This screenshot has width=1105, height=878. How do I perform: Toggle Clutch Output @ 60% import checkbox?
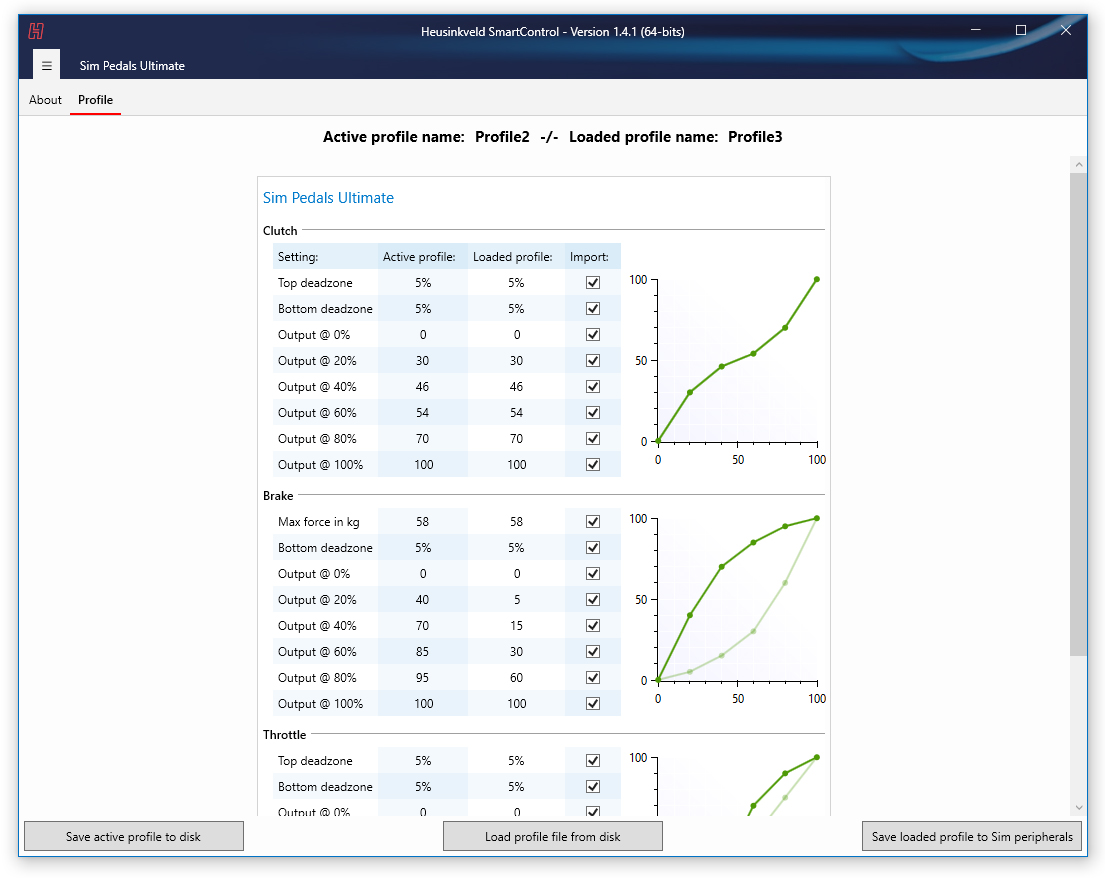[593, 413]
